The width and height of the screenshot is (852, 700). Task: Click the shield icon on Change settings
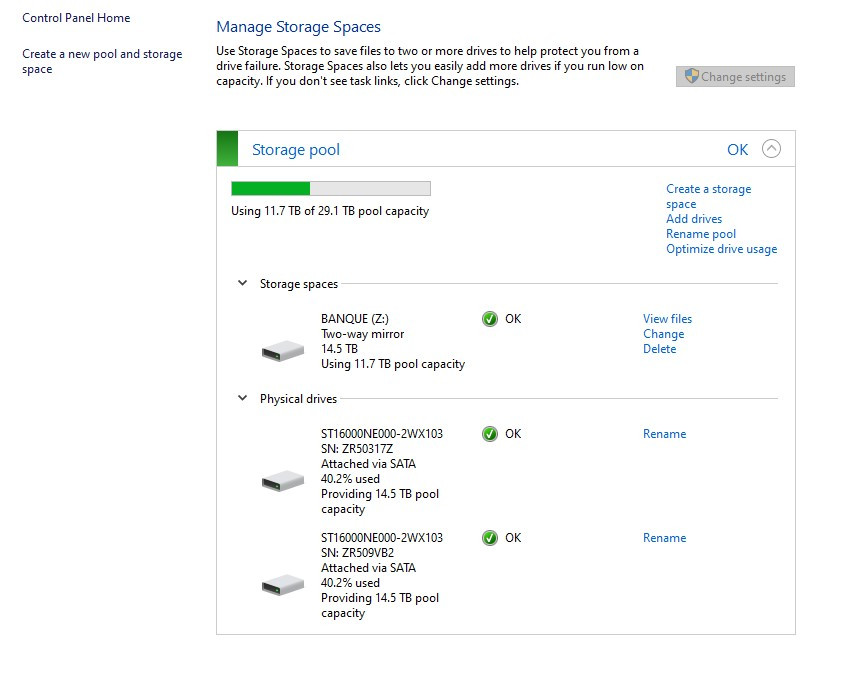[x=690, y=77]
